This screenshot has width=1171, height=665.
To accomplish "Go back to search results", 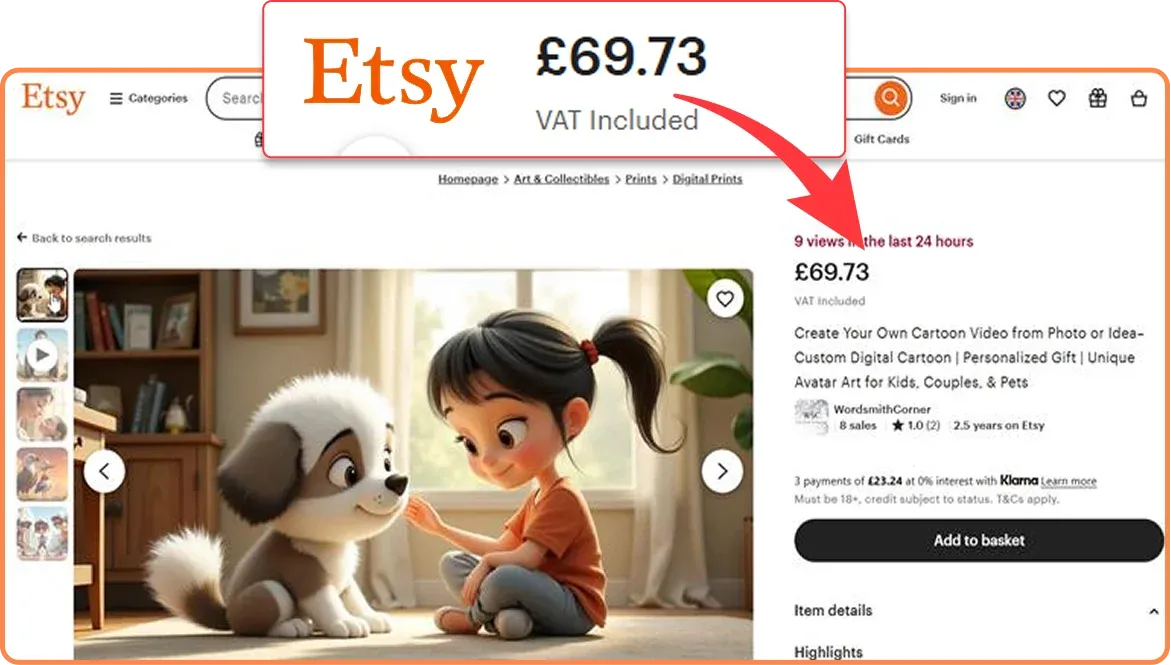I will pos(84,238).
